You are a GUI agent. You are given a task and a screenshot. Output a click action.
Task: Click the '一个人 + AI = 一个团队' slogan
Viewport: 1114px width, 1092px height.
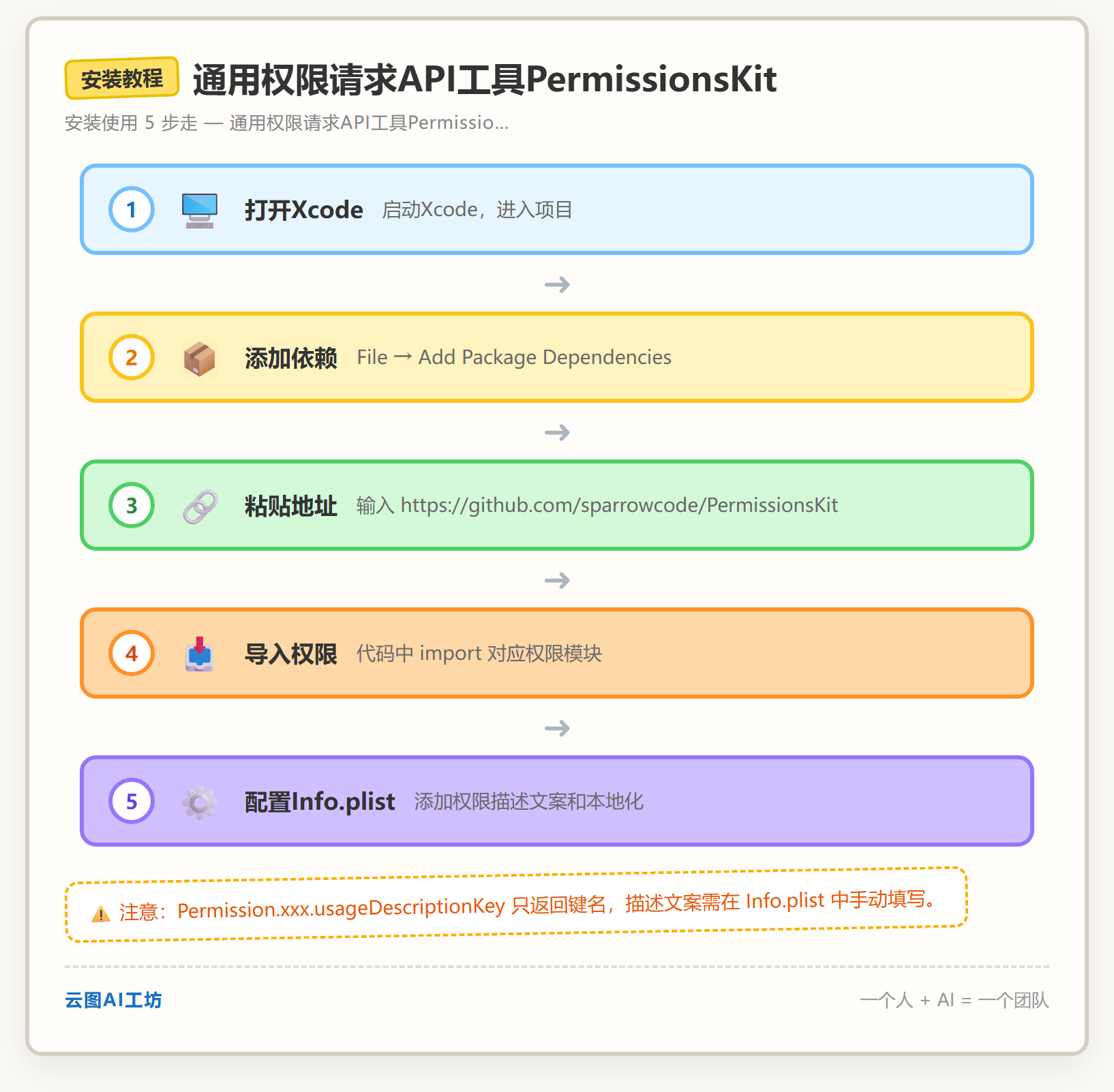click(954, 1000)
